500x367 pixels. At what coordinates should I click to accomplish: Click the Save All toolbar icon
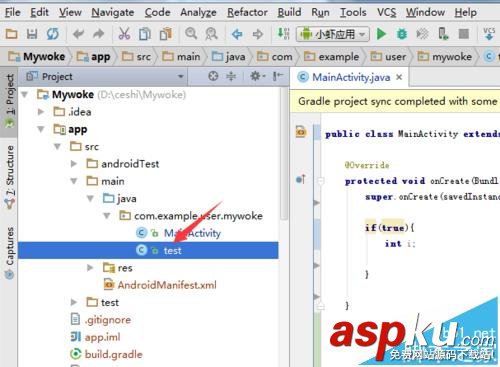(x=32, y=34)
